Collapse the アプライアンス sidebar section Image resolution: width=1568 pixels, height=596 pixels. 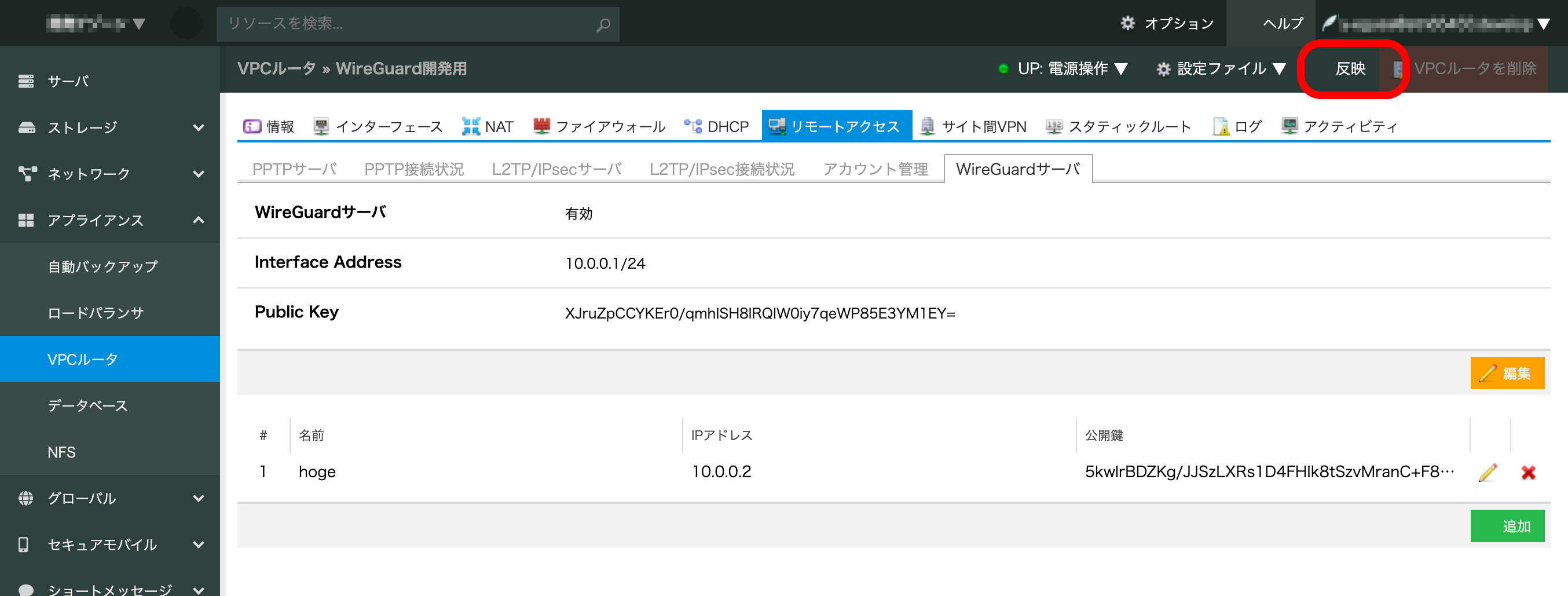(198, 220)
